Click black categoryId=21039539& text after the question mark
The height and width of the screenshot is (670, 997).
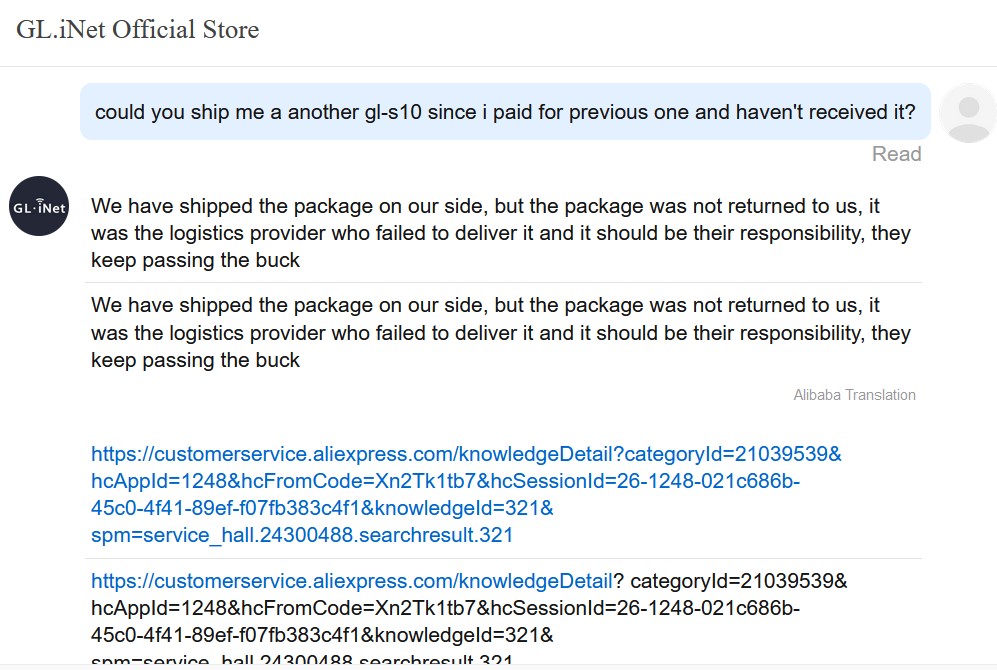click(x=739, y=581)
